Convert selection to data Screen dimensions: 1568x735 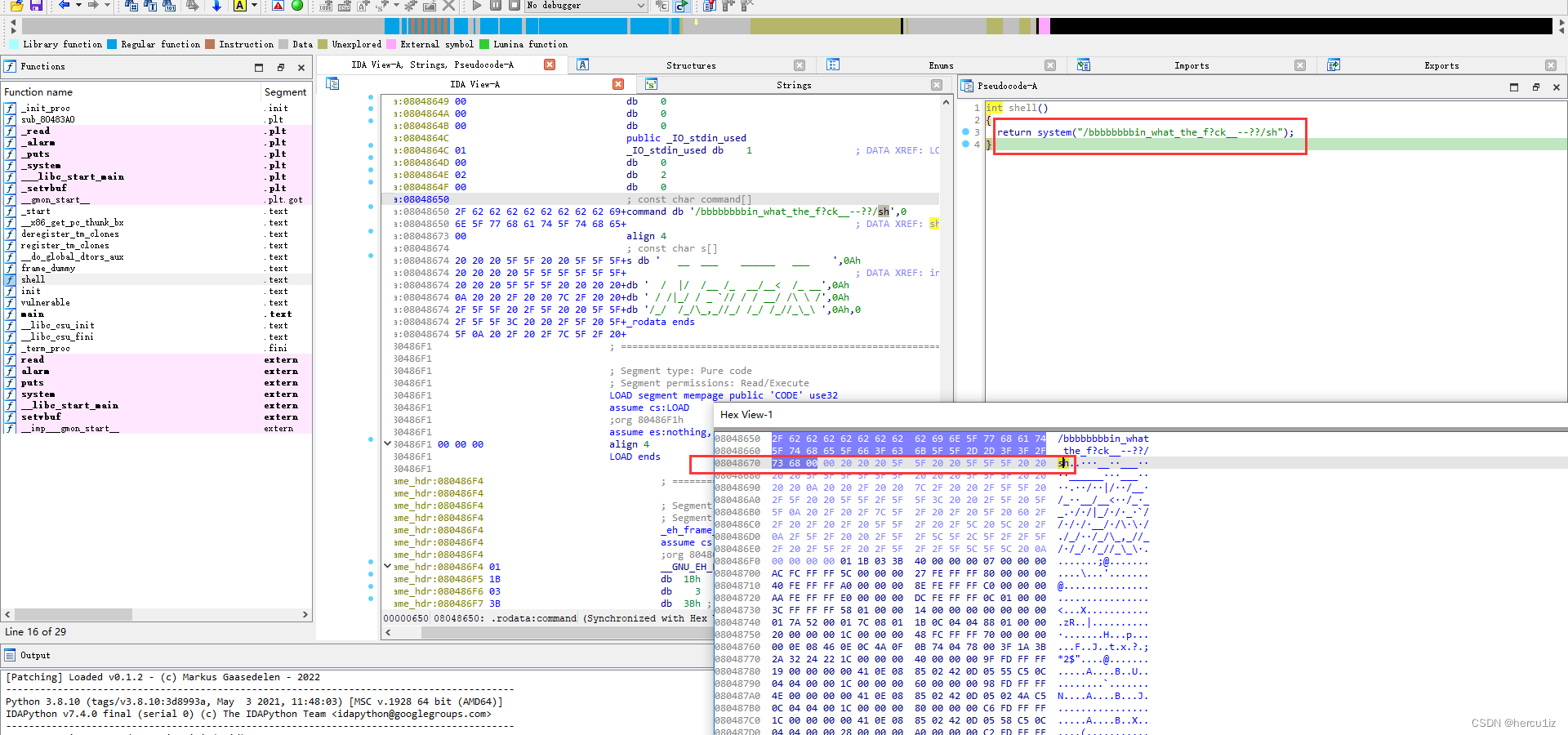[x=345, y=7]
